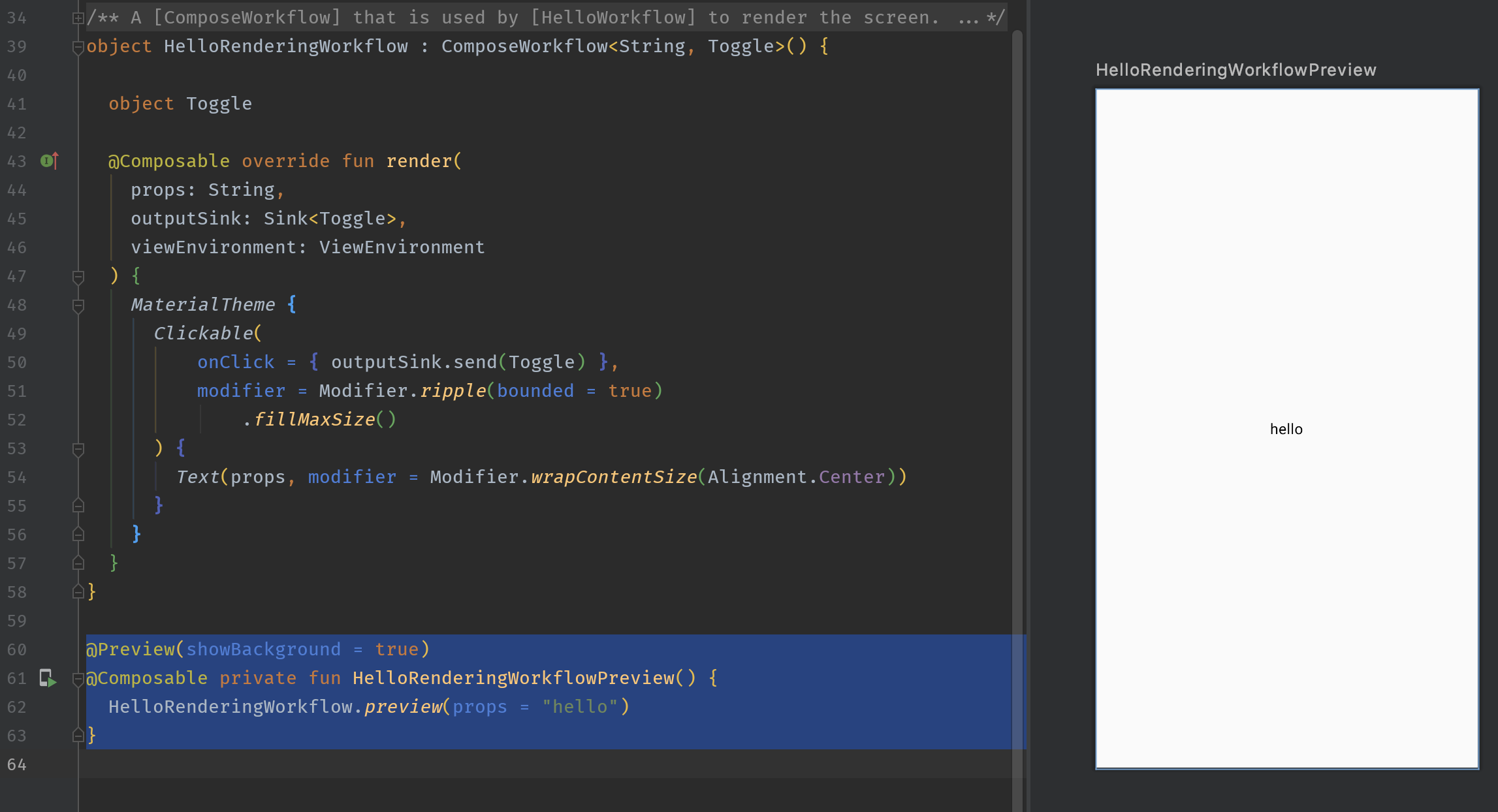Collapse the HelloRenderingWorkflow object at line 39
The image size is (1498, 812).
point(78,47)
